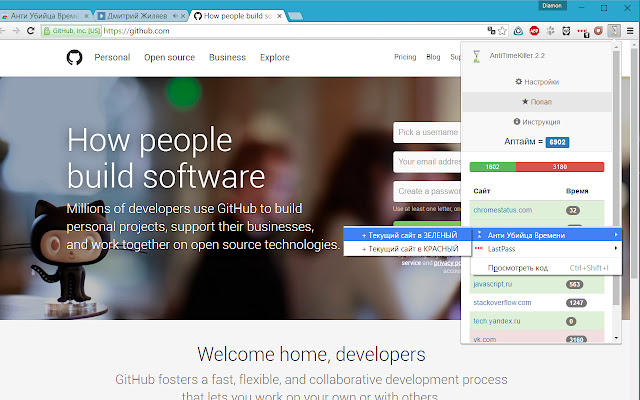Click the grey paw extension icon

click(x=550, y=31)
